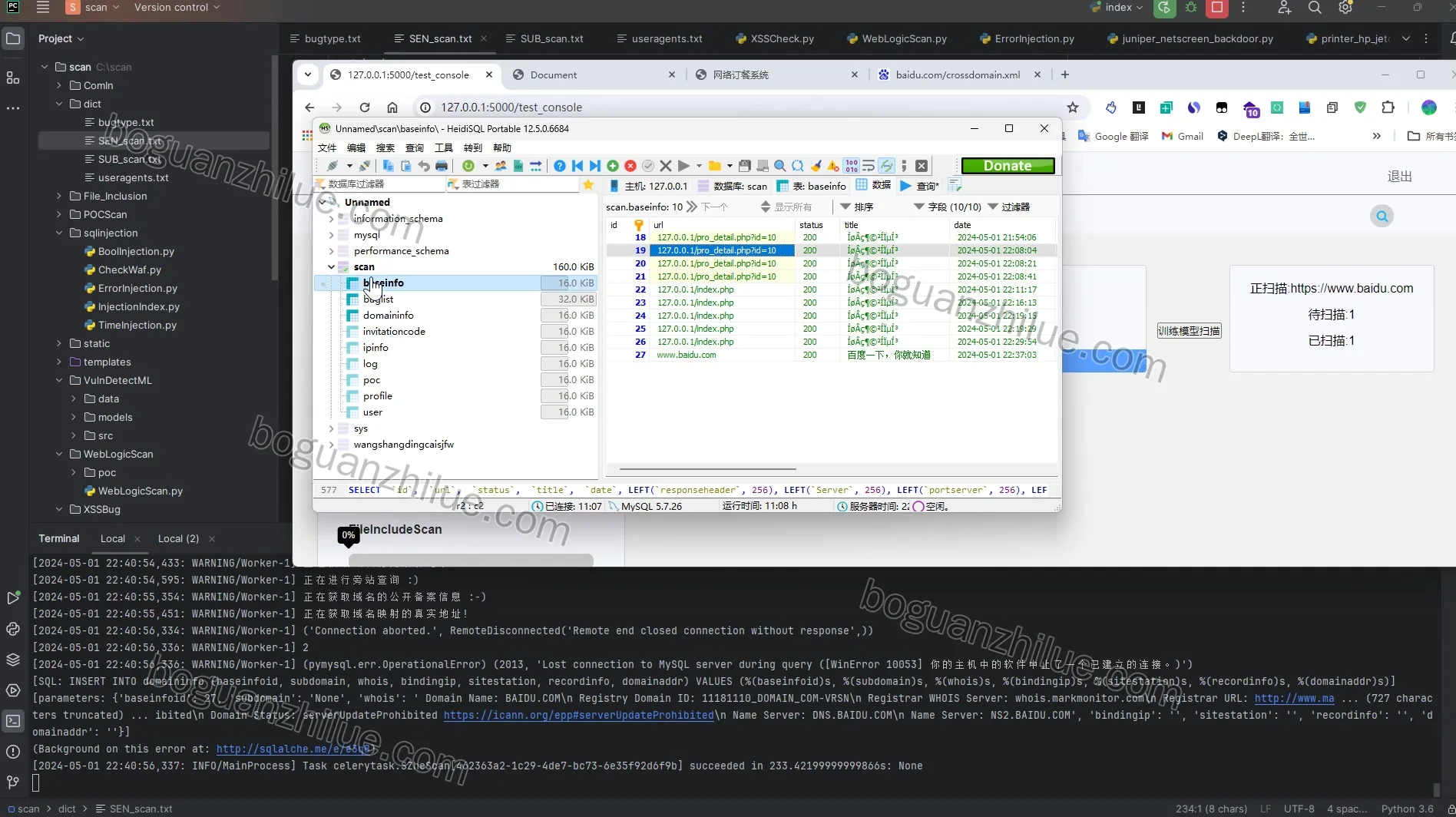The width and height of the screenshot is (1456, 817).
Task: Open HeidiSQL help question-mark icon
Action: tap(560, 166)
